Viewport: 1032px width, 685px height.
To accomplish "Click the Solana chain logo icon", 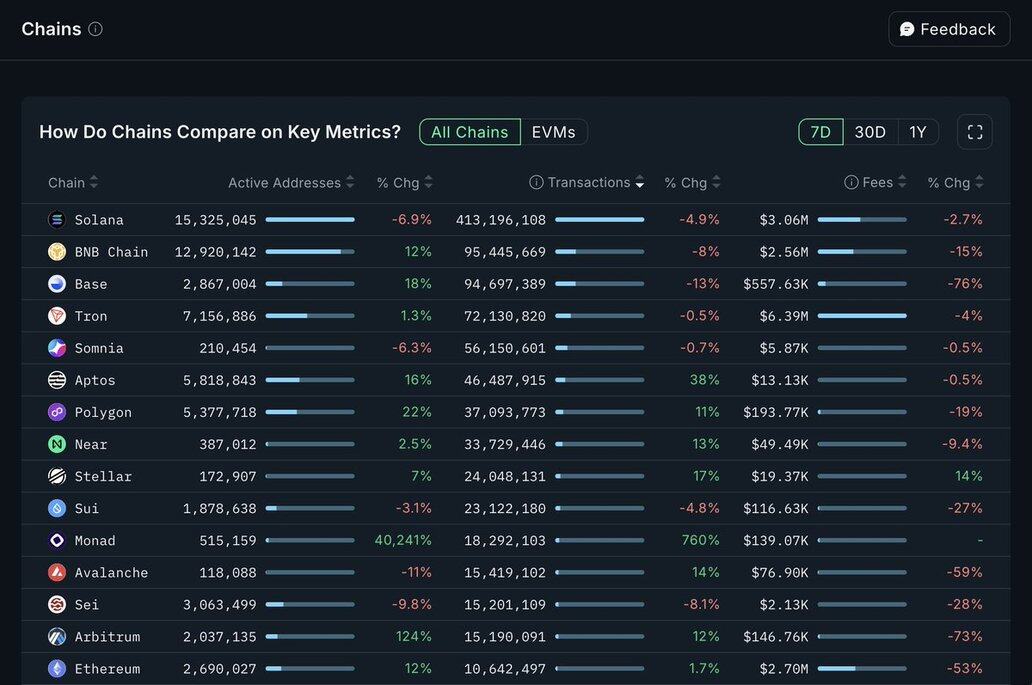I will (57, 220).
